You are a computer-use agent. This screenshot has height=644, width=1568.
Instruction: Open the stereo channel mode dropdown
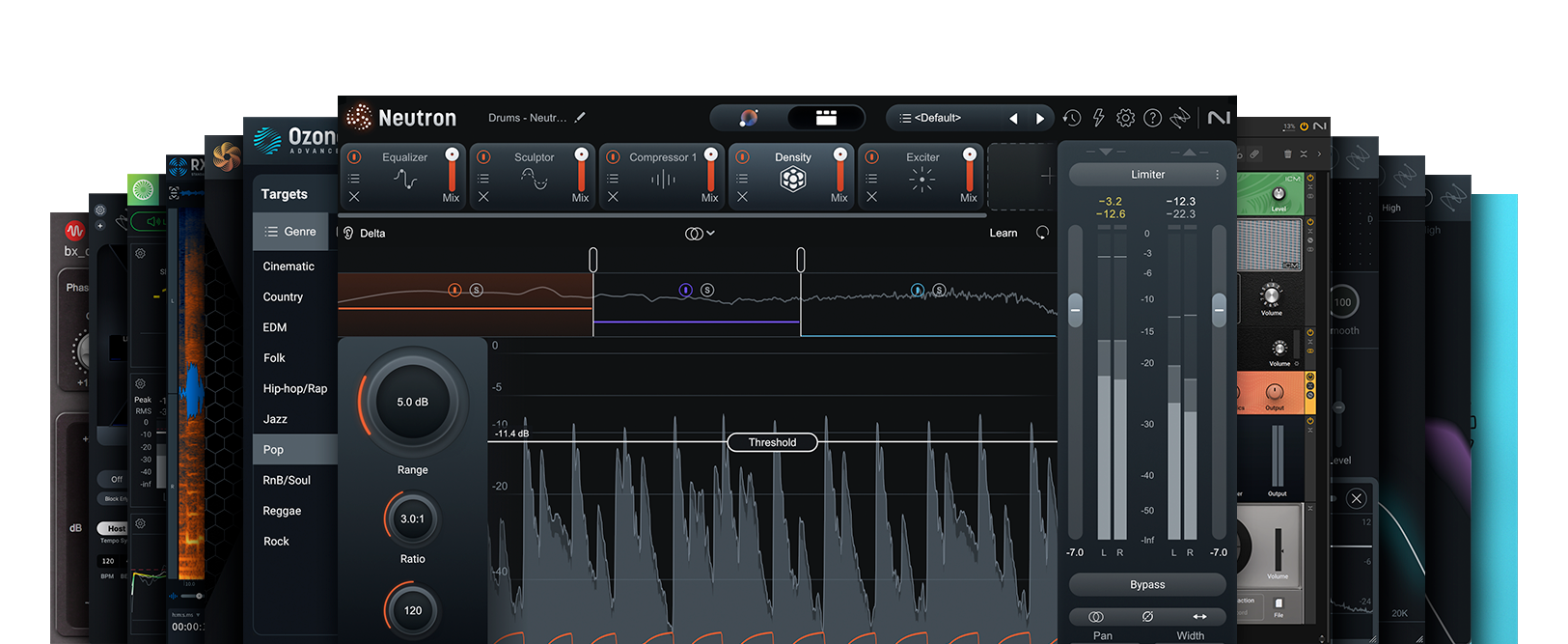point(700,233)
